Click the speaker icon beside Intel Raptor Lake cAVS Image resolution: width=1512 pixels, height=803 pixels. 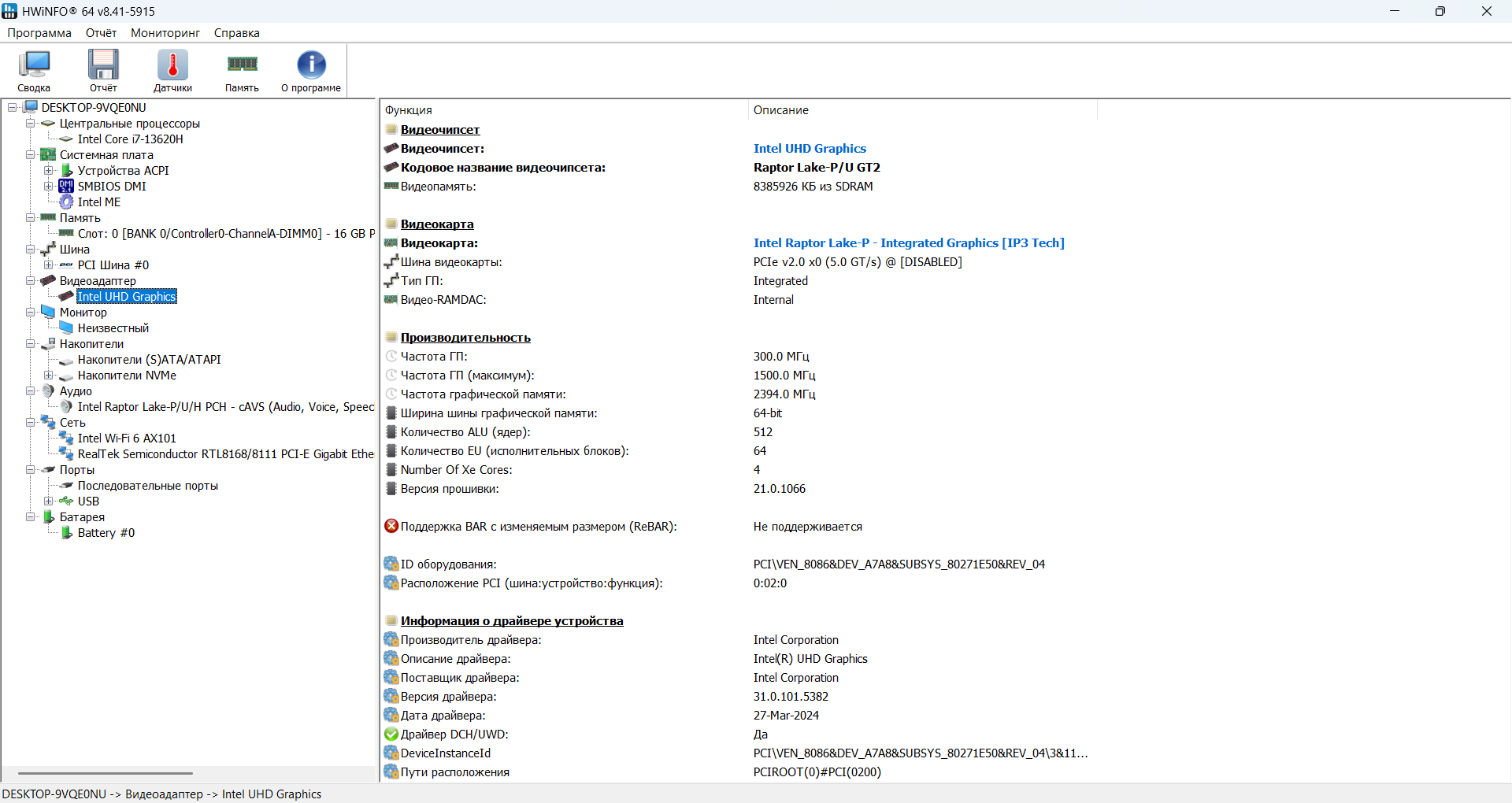(x=66, y=406)
